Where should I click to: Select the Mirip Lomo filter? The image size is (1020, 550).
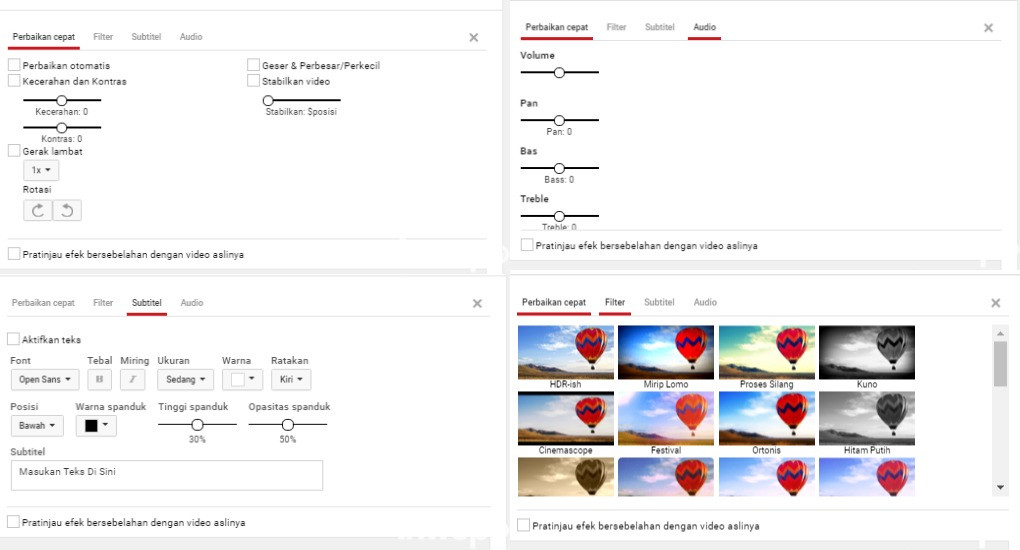coord(666,352)
